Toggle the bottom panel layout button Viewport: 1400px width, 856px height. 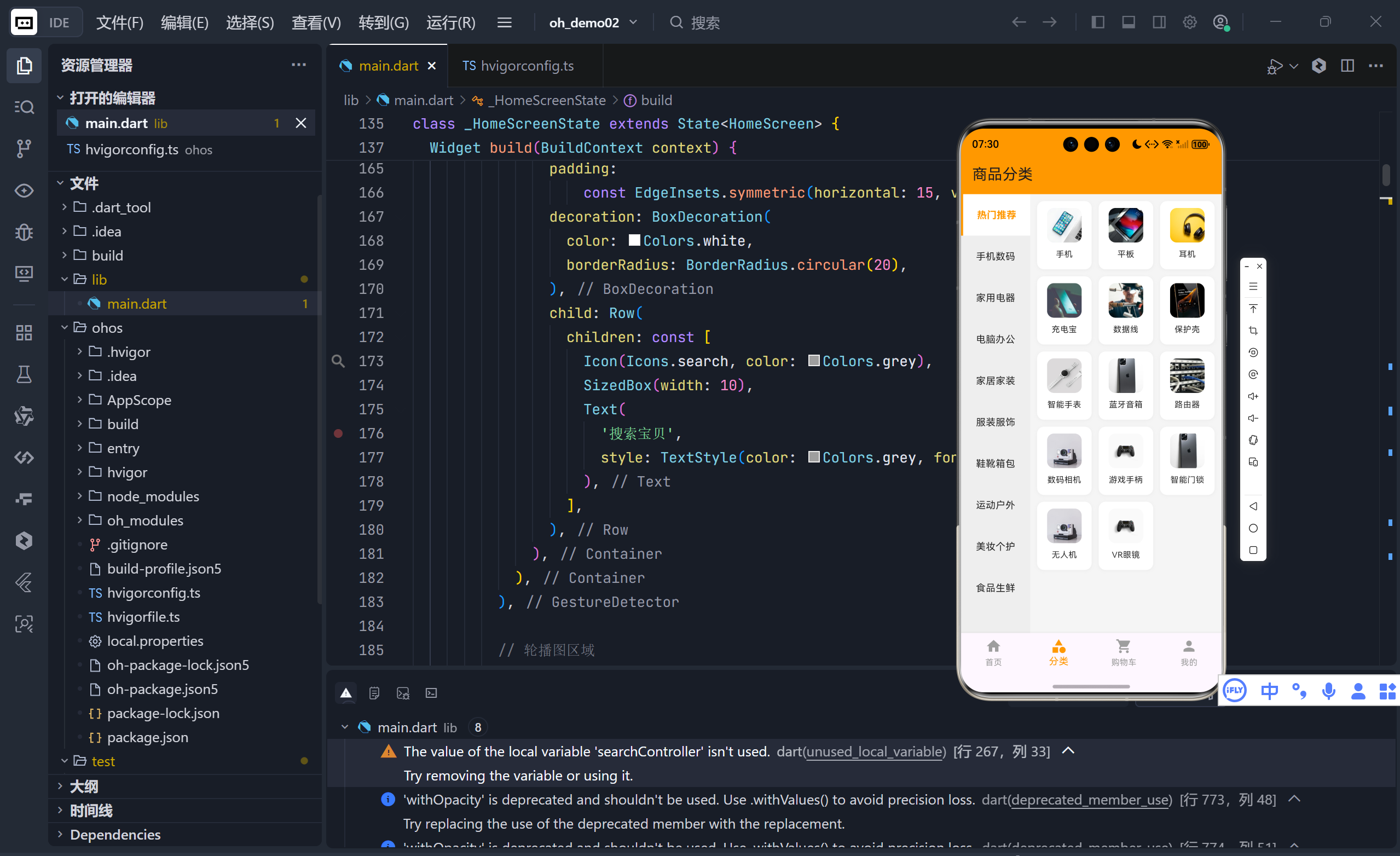click(1128, 22)
